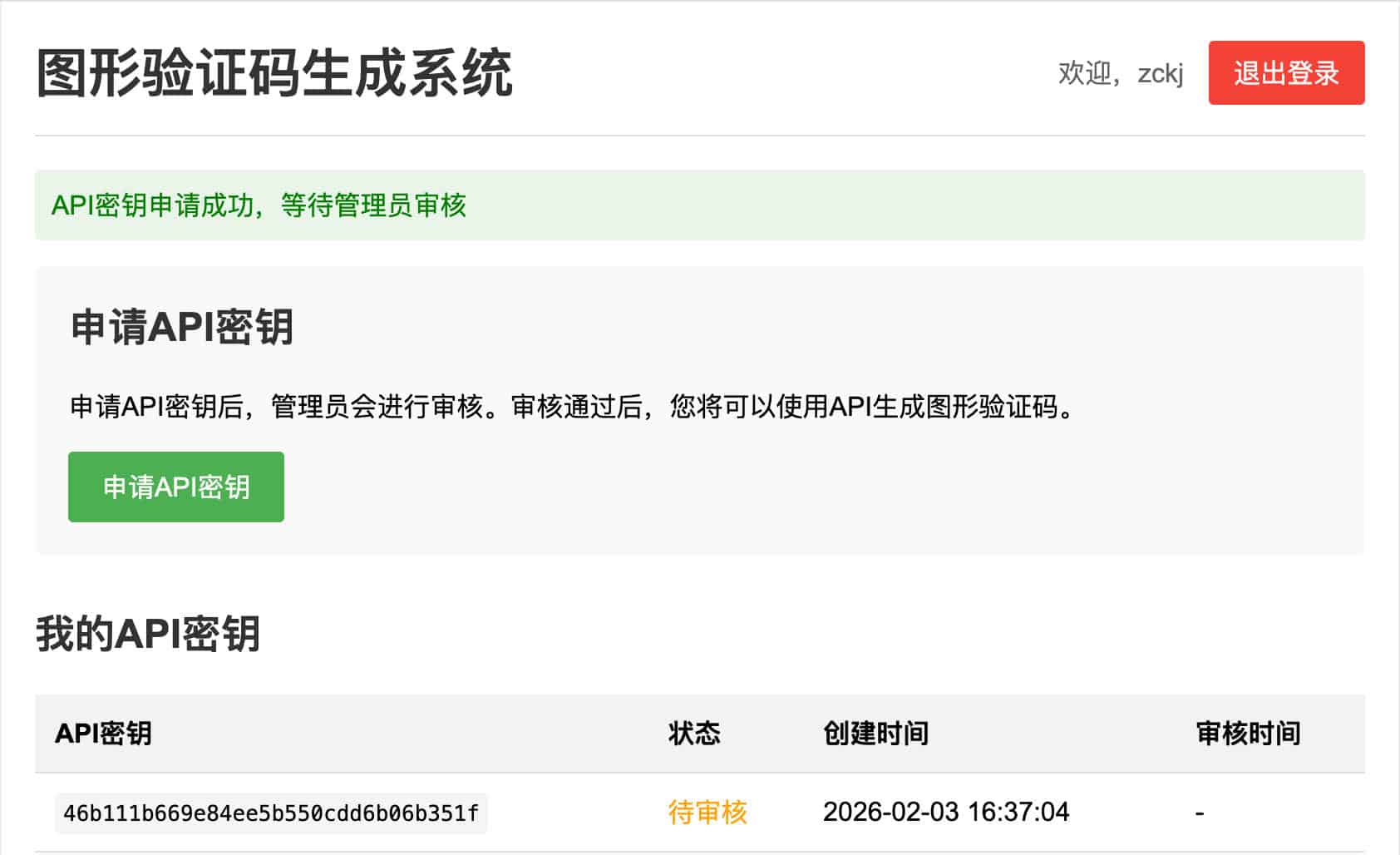The width and height of the screenshot is (1400, 855).
Task: Click the description starting 申请API密钥后，管理员会进行审核
Action: (574, 407)
